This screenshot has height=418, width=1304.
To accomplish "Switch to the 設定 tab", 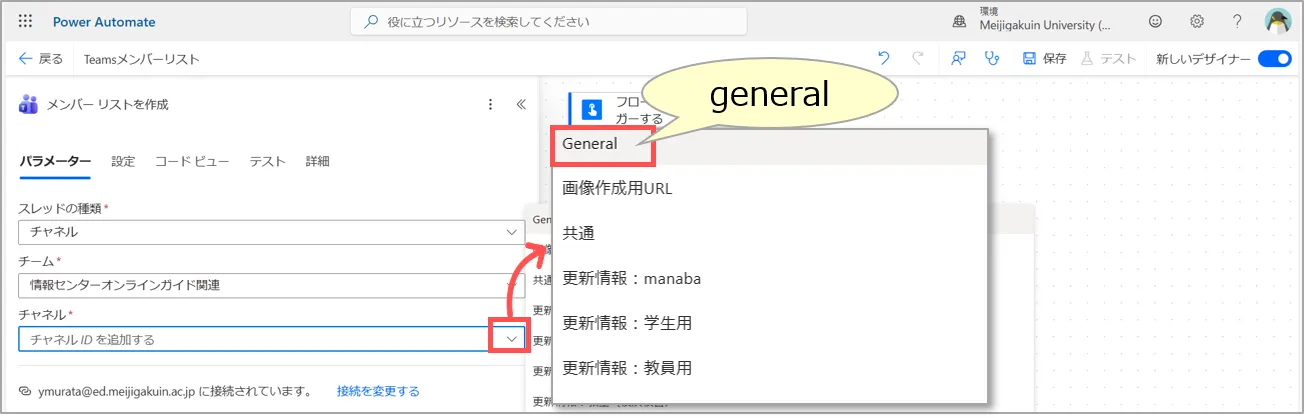I will point(123,162).
